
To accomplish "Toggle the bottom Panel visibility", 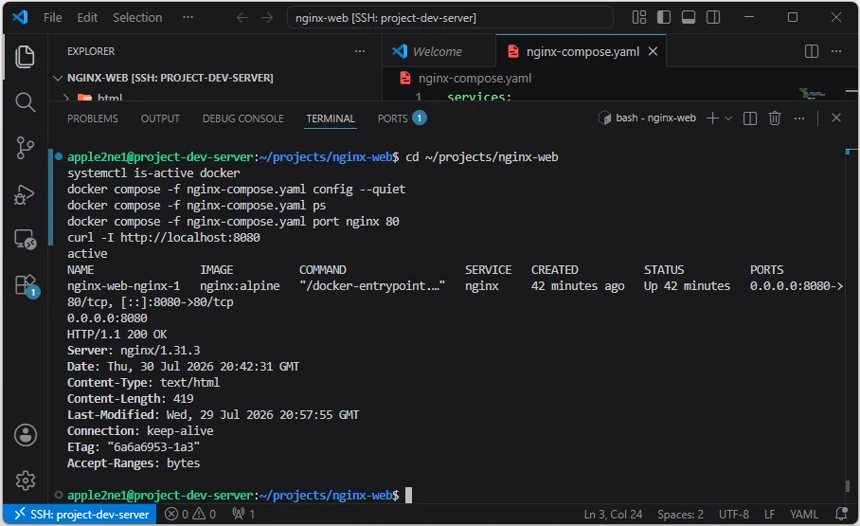I will click(x=688, y=18).
